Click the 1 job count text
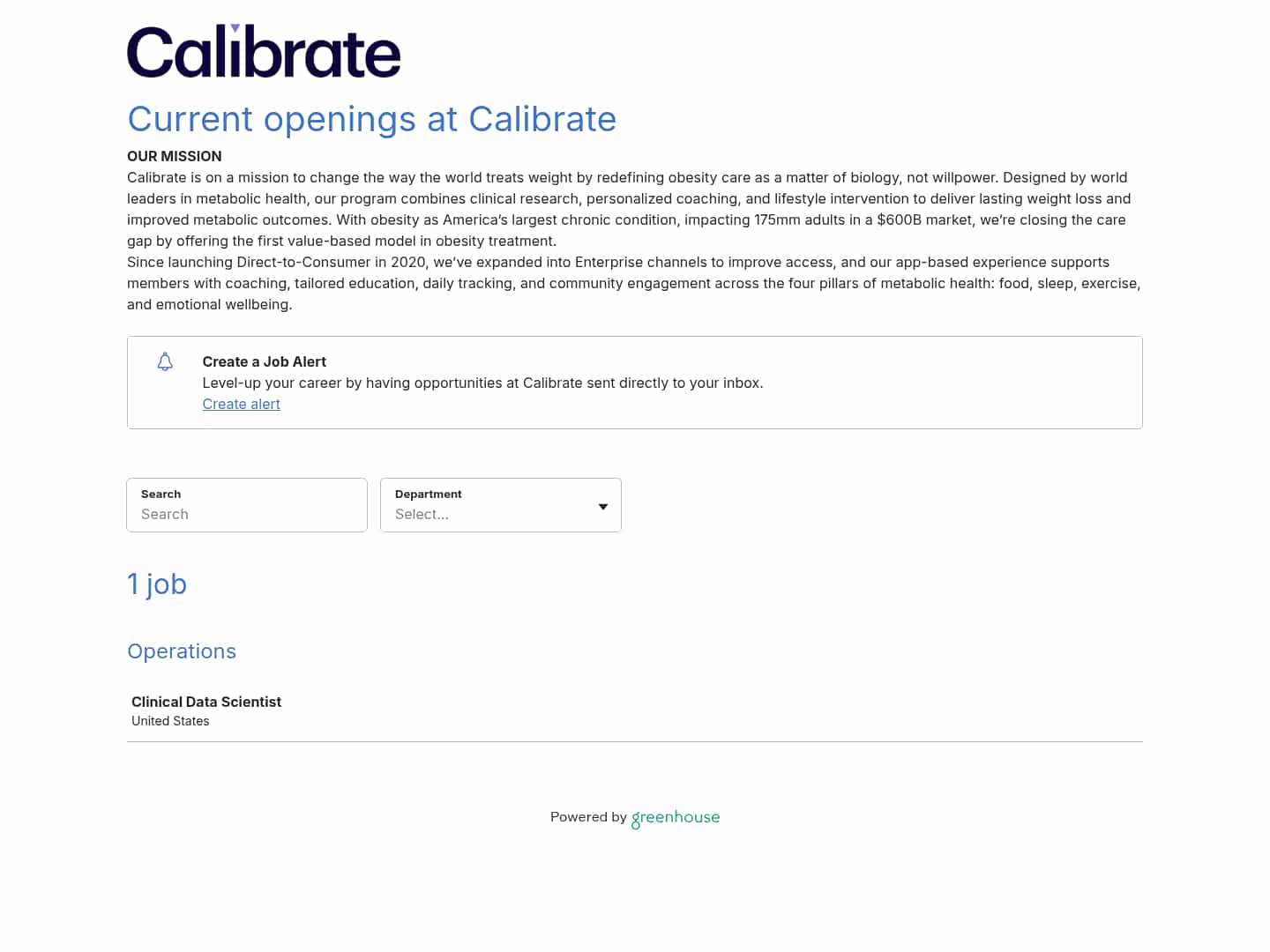The image size is (1270, 952). pos(157,584)
